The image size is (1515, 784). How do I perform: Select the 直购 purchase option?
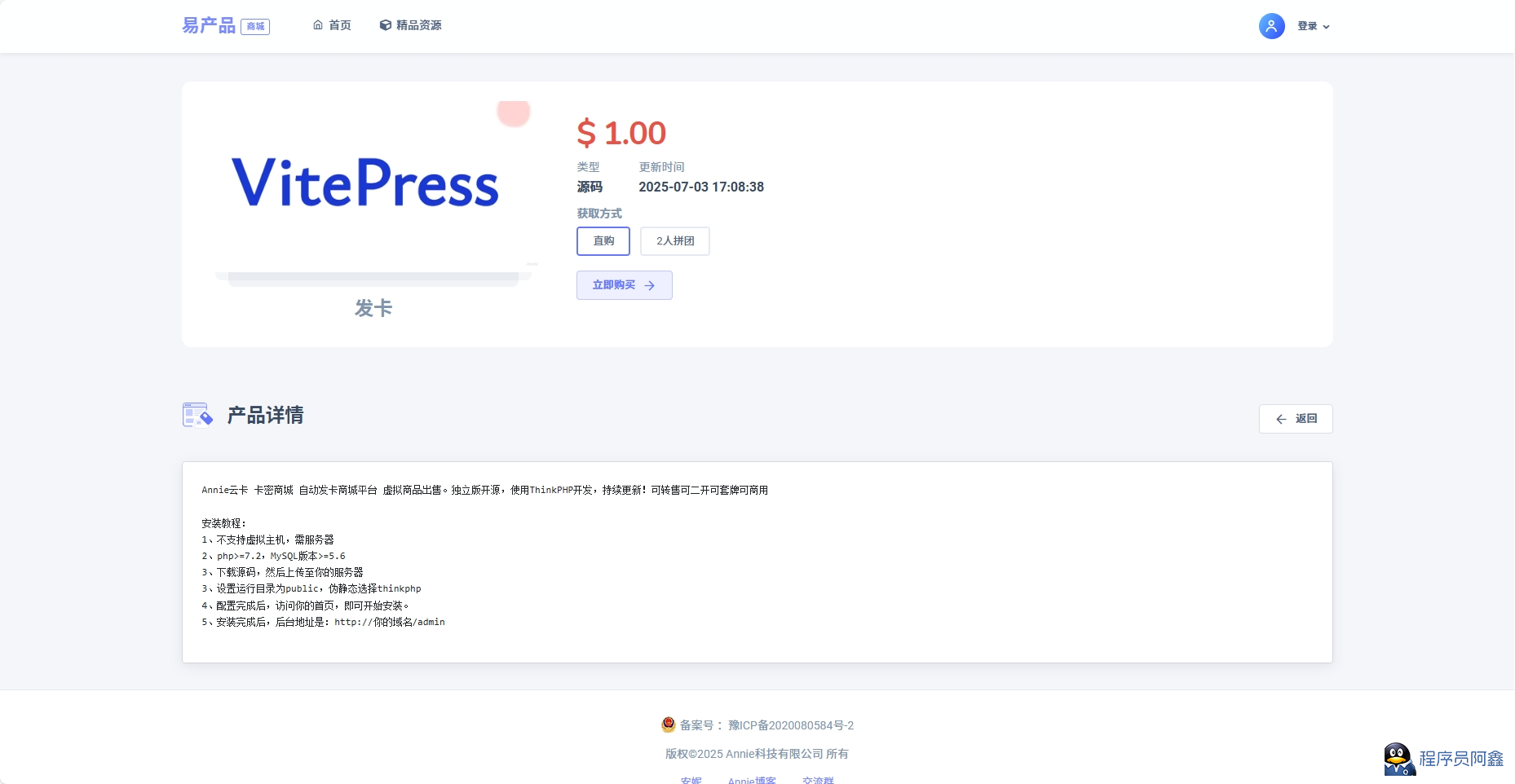click(x=603, y=241)
